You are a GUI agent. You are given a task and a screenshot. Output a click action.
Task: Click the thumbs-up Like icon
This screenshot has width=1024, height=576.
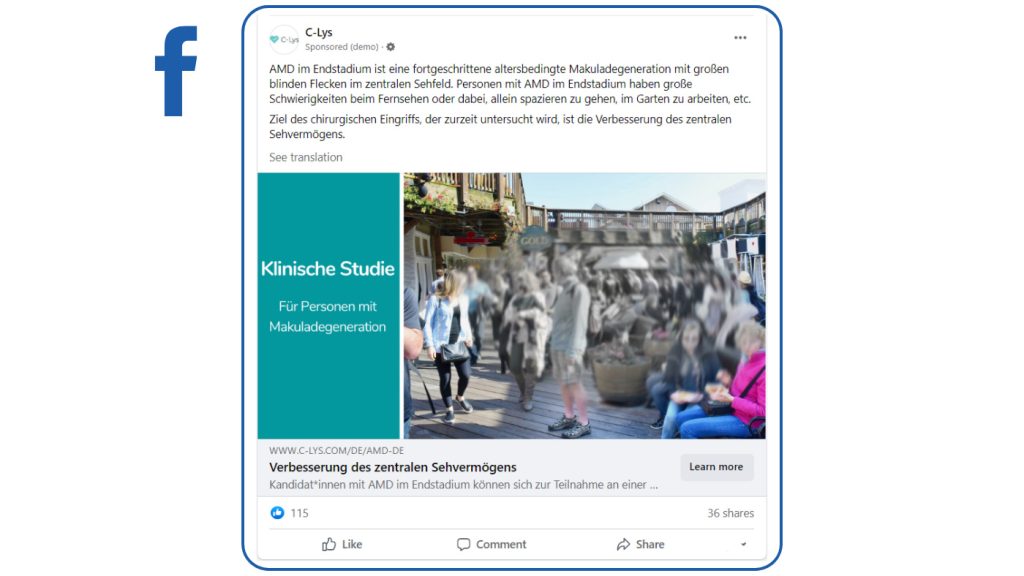coord(328,544)
